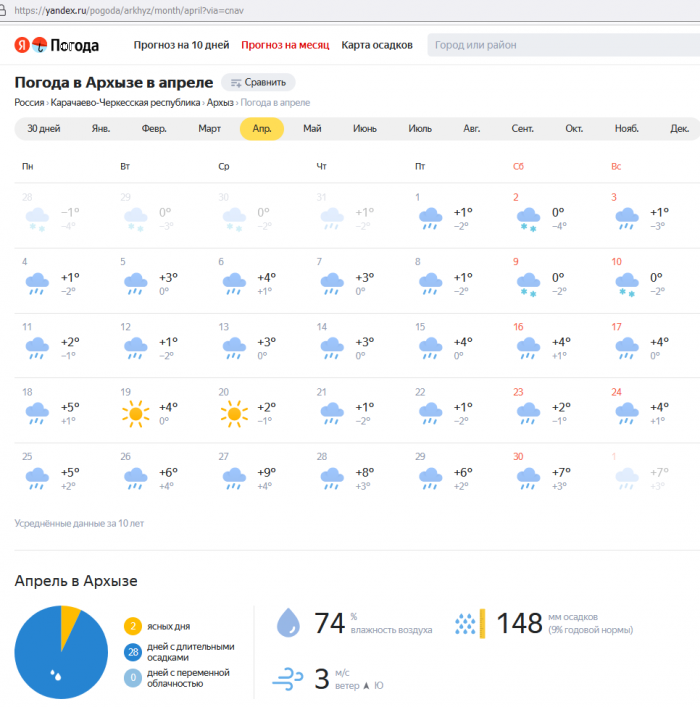Click the wind icon near 3 m/s
The height and width of the screenshot is (707, 700).
coord(288,679)
